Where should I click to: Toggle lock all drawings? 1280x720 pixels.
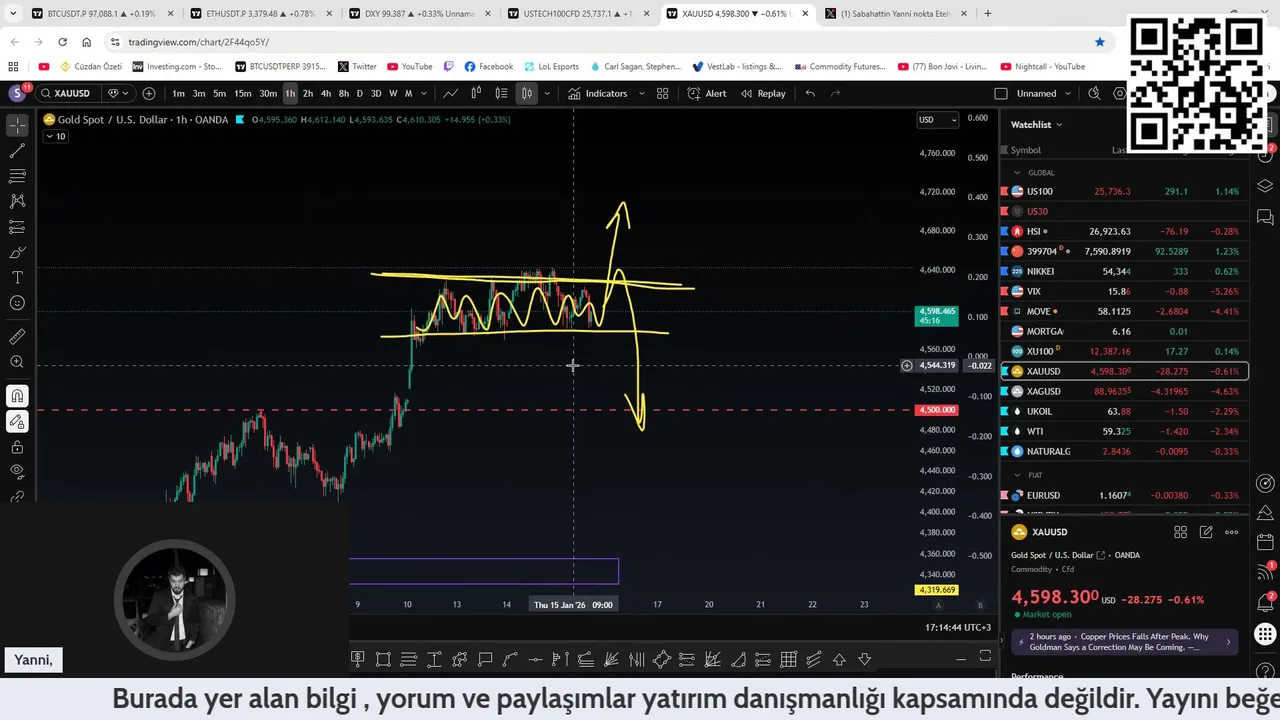(17, 447)
